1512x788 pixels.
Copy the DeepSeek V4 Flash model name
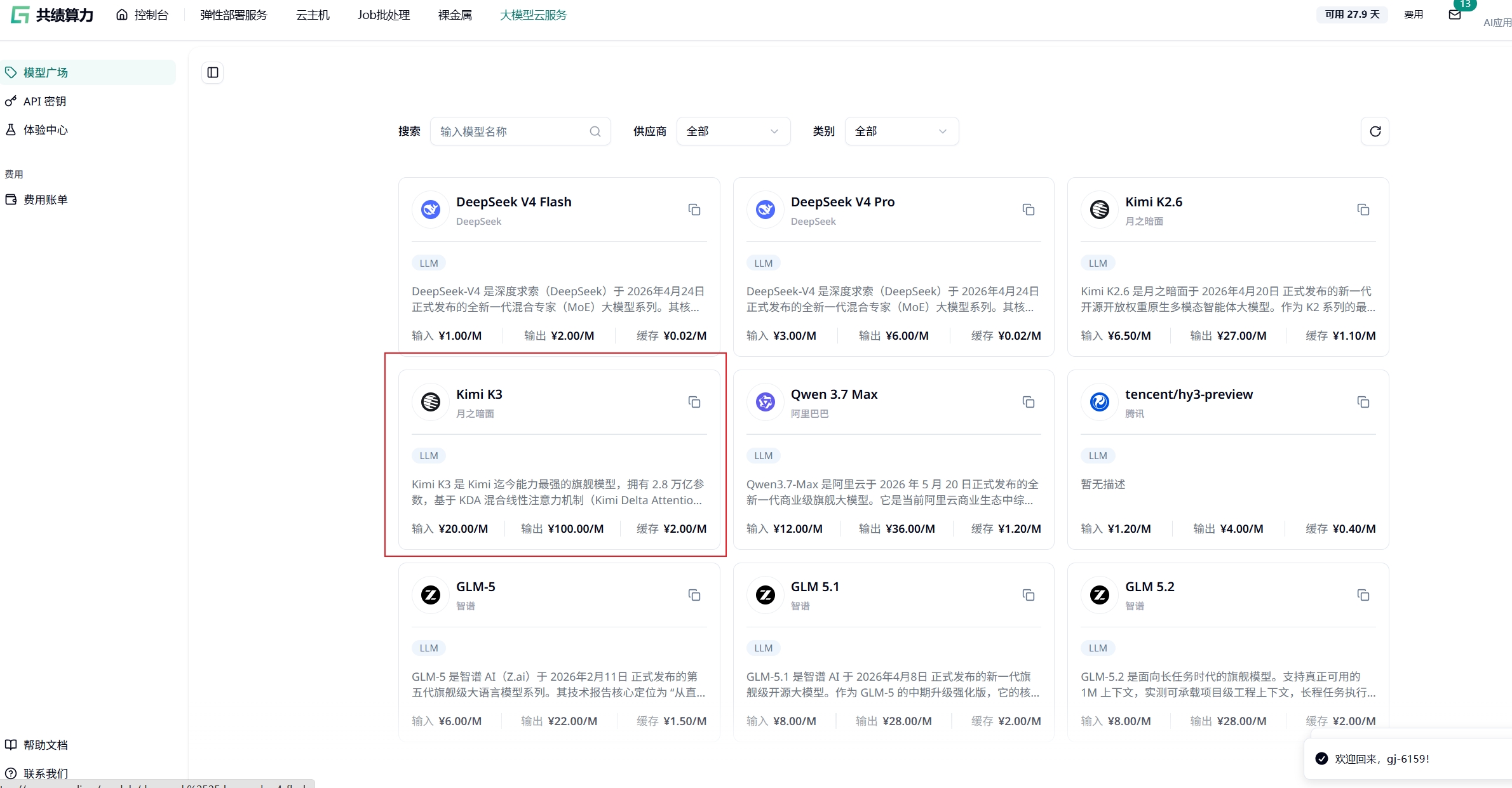694,210
